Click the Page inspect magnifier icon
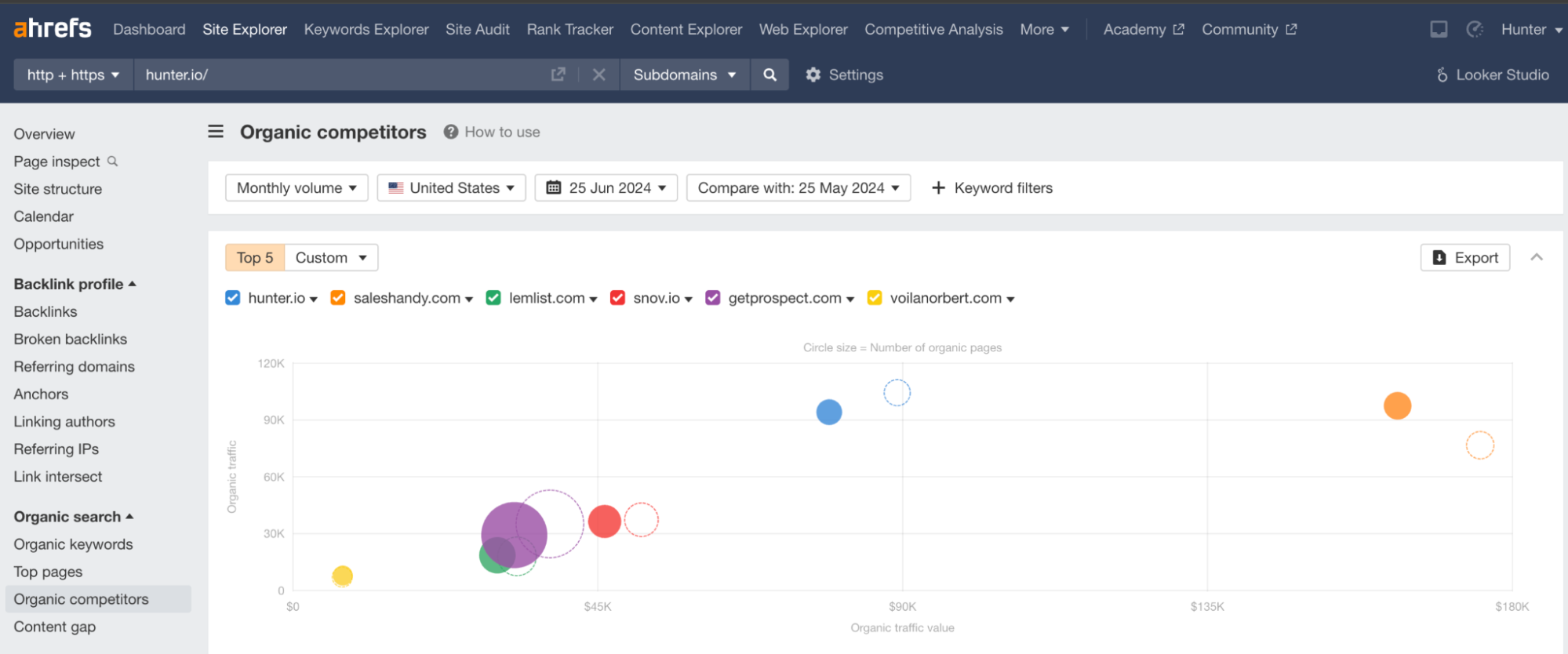 click(112, 161)
